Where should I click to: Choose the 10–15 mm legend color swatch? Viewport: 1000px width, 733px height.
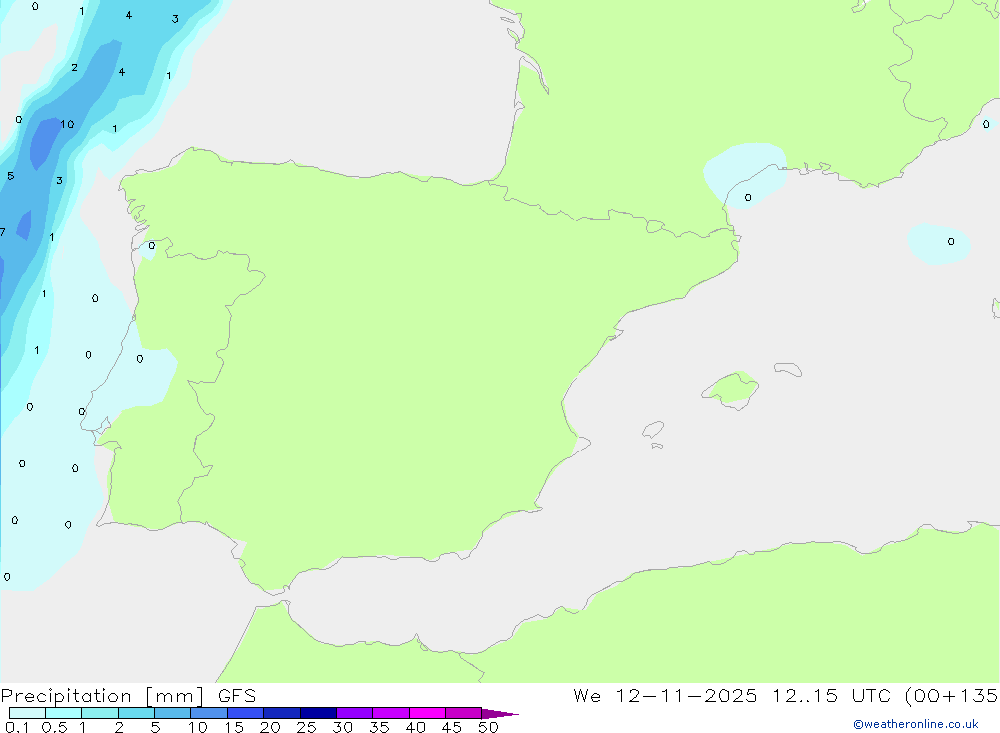pyautogui.click(x=209, y=713)
